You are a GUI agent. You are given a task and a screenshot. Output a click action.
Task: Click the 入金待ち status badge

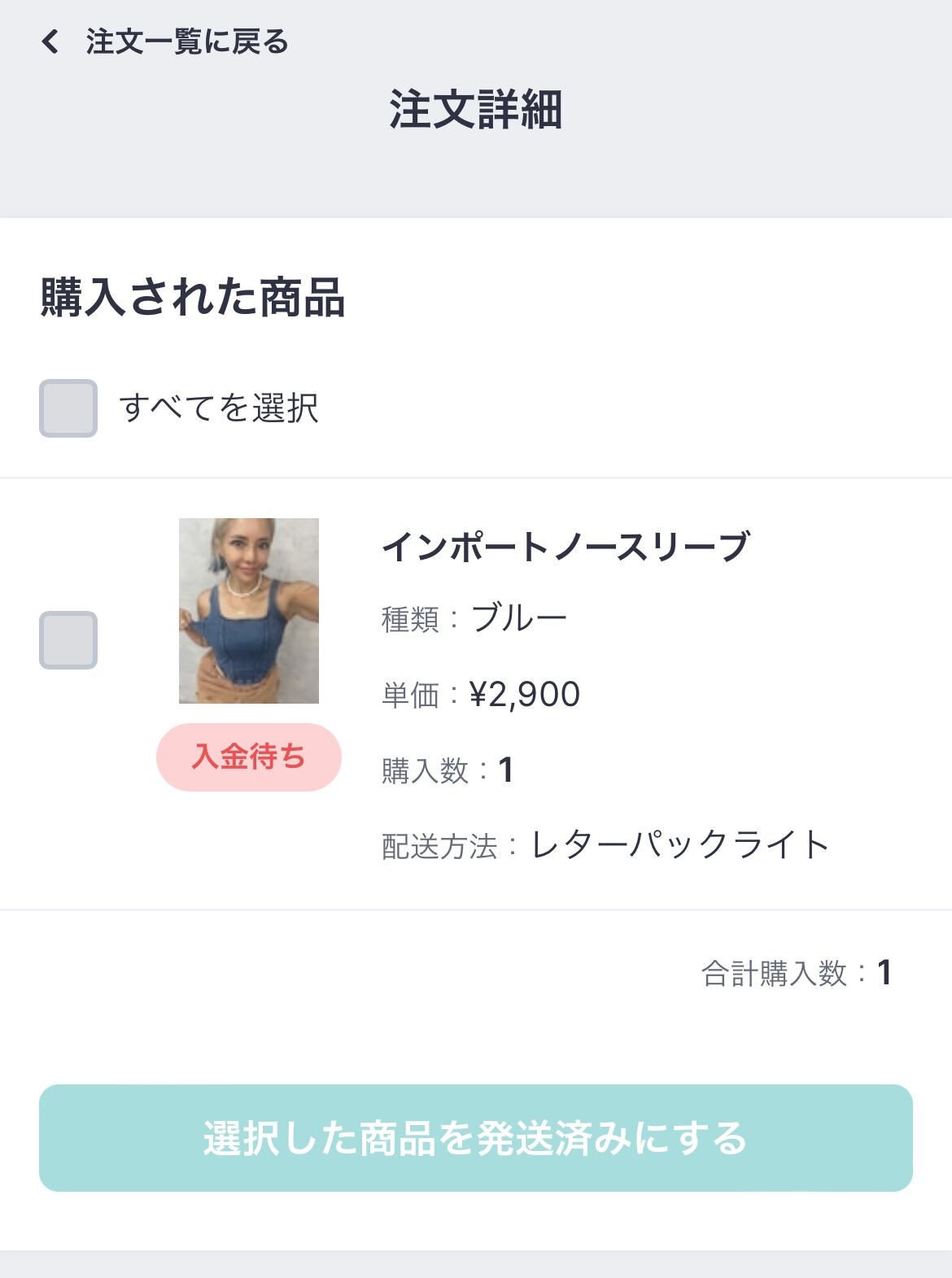click(249, 757)
